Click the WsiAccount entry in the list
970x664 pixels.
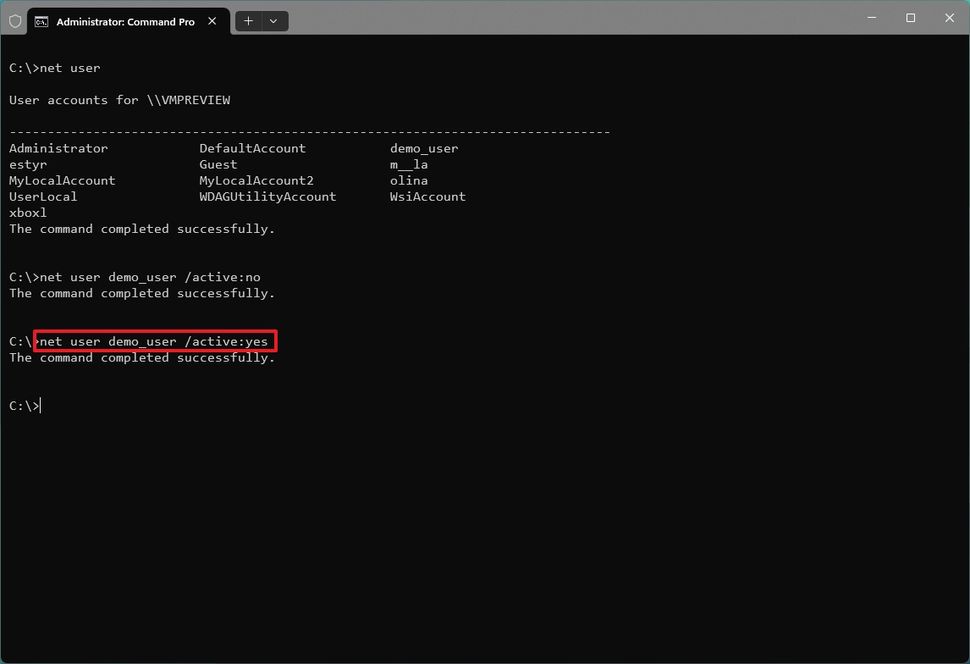pyautogui.click(x=427, y=196)
